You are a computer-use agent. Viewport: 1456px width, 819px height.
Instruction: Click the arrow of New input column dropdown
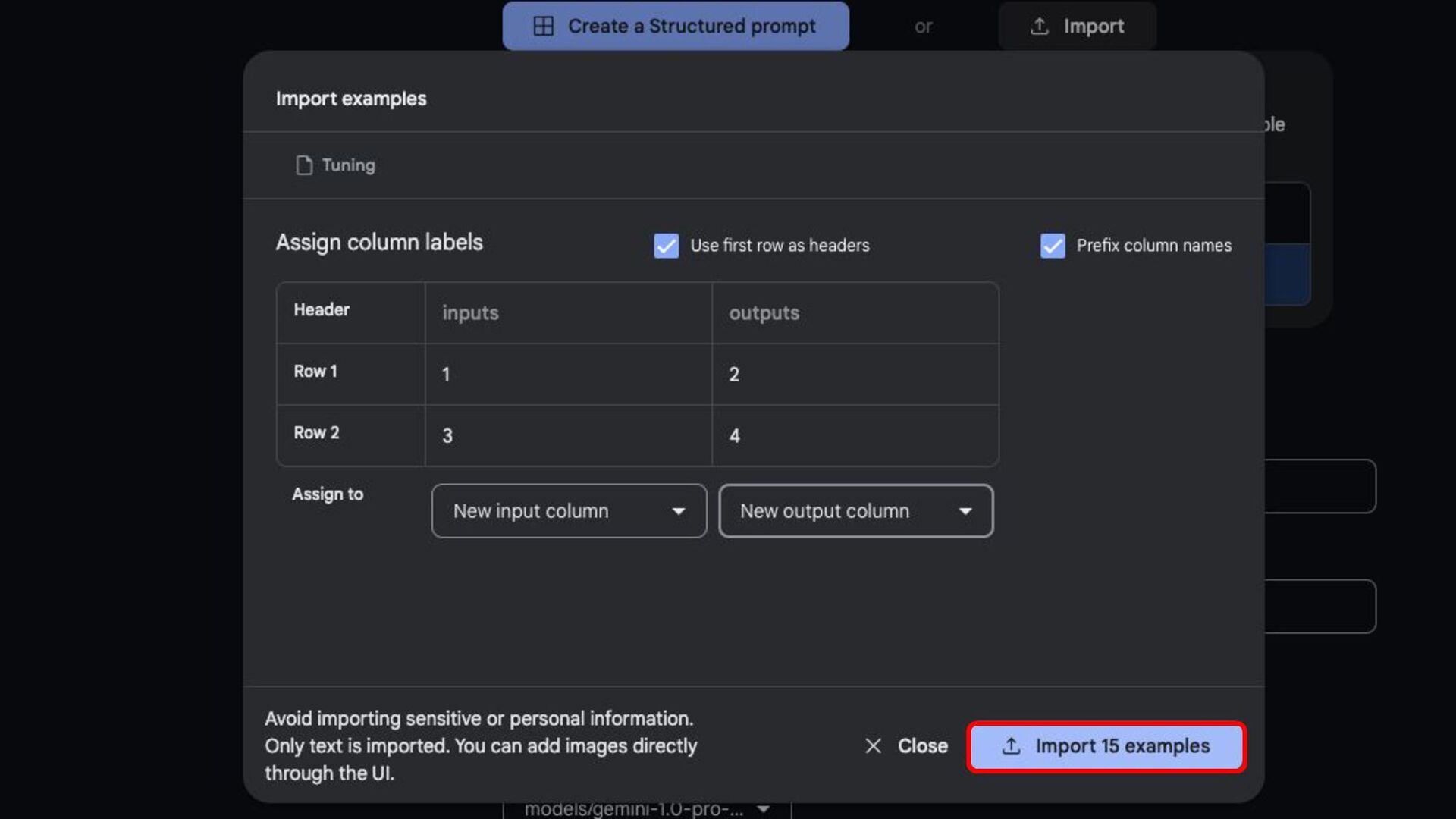click(678, 512)
